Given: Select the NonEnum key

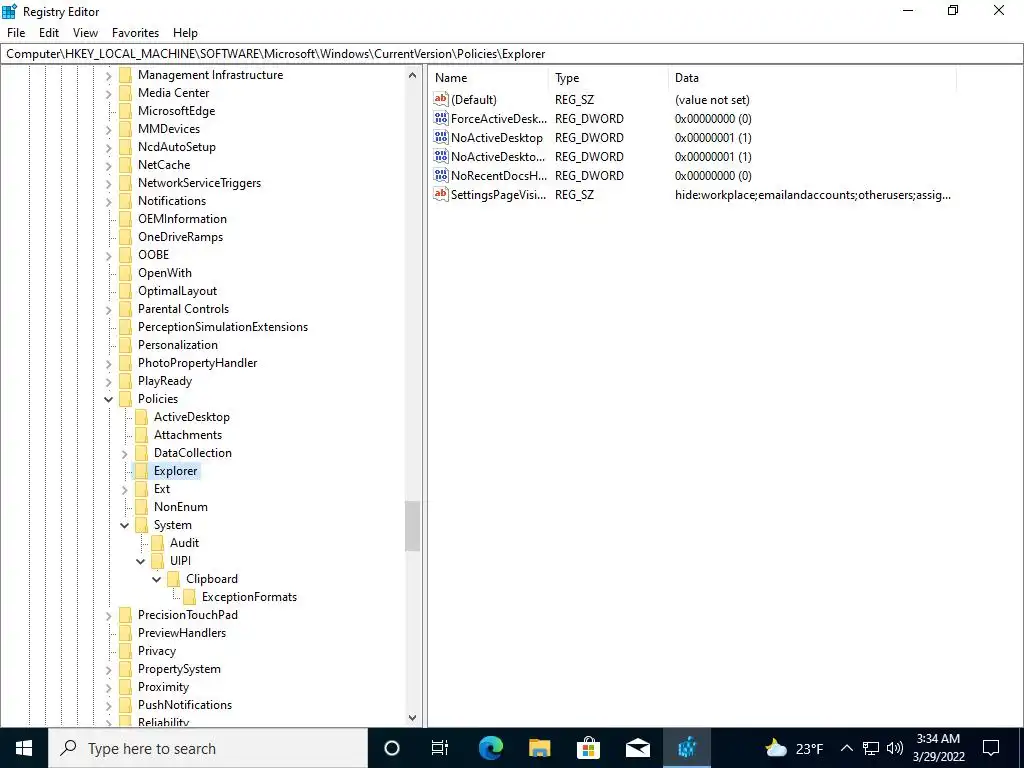Looking at the screenshot, I should pos(181,507).
